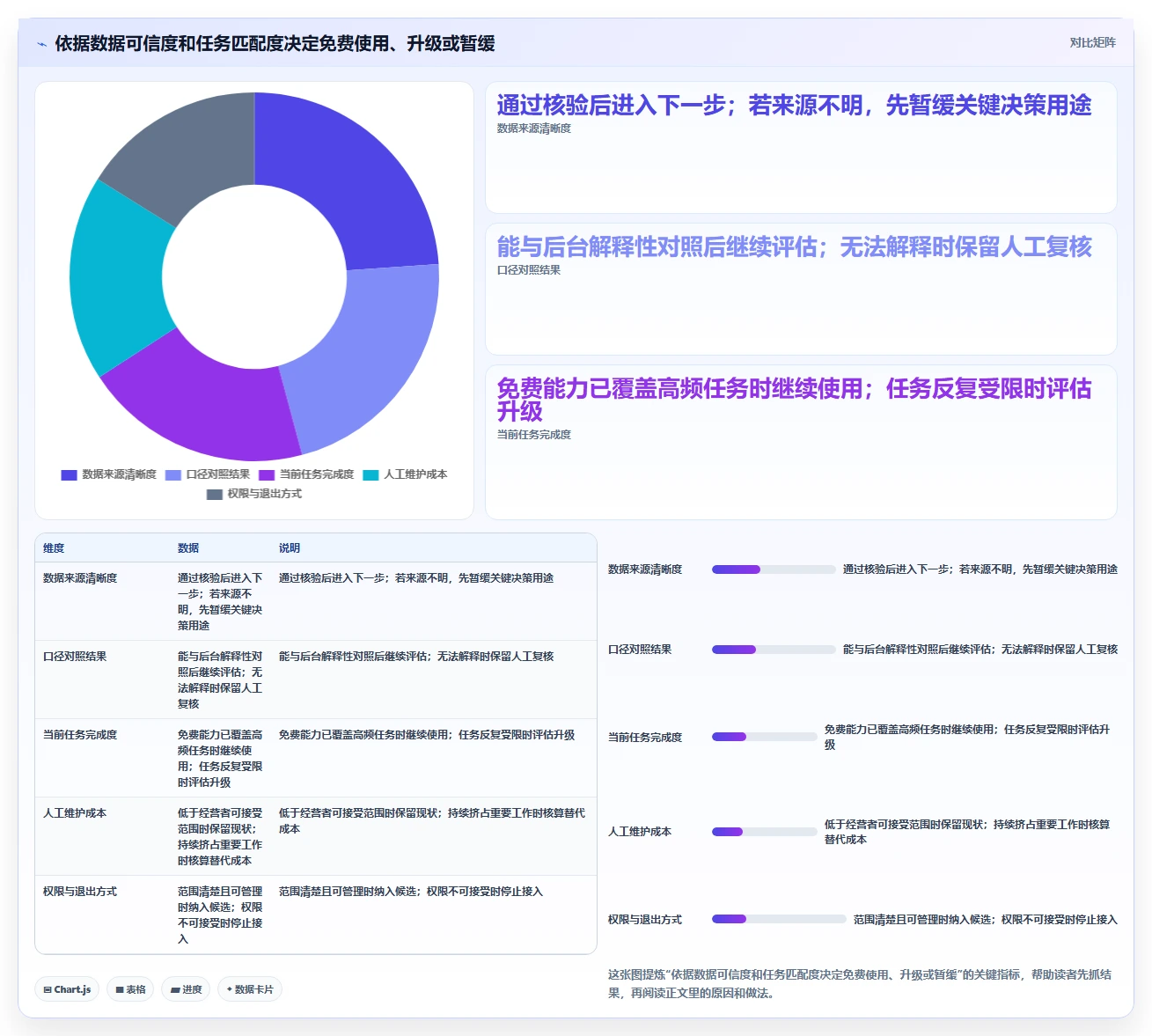This screenshot has height=1036, width=1152.
Task: Click progress label 权限与退出方式 on right panel
Action: click(x=645, y=919)
